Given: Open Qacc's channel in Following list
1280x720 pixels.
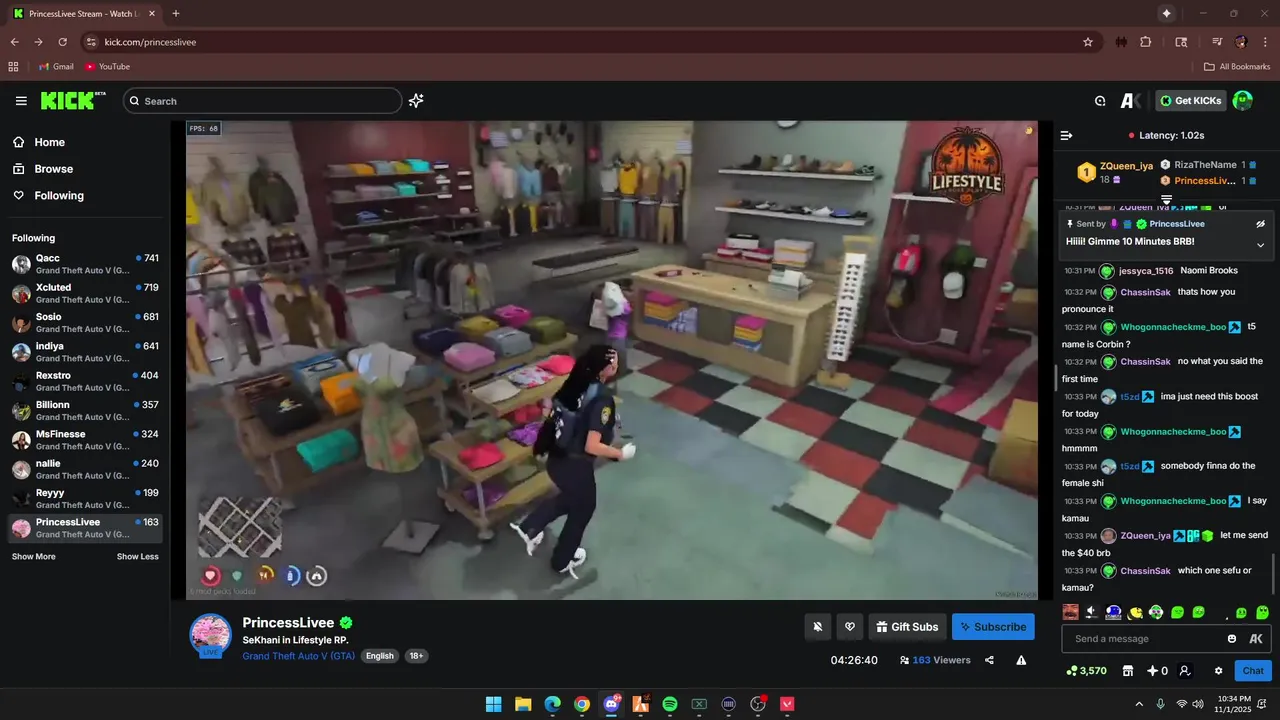Looking at the screenshot, I should pyautogui.click(x=85, y=264).
